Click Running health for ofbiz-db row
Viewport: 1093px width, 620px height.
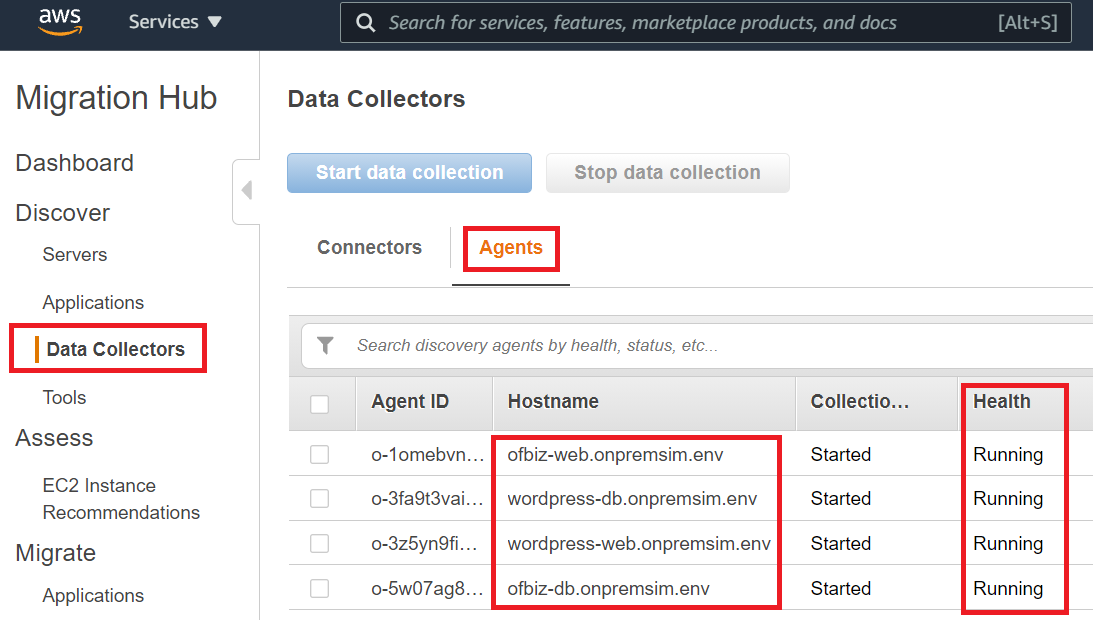pyautogui.click(x=1008, y=589)
